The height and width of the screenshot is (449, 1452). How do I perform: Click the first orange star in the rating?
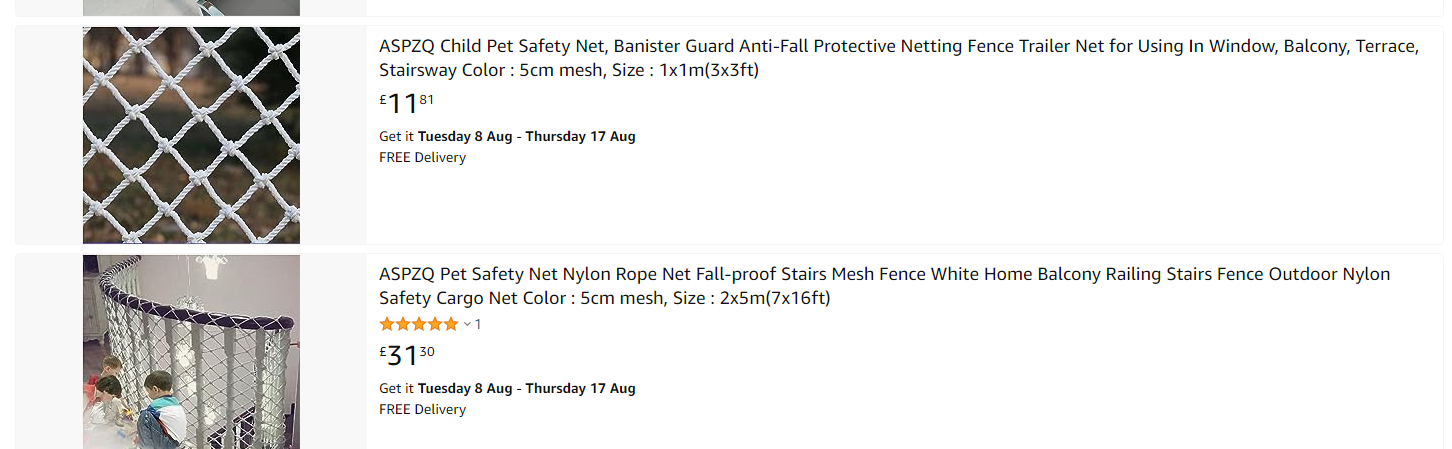click(x=386, y=324)
